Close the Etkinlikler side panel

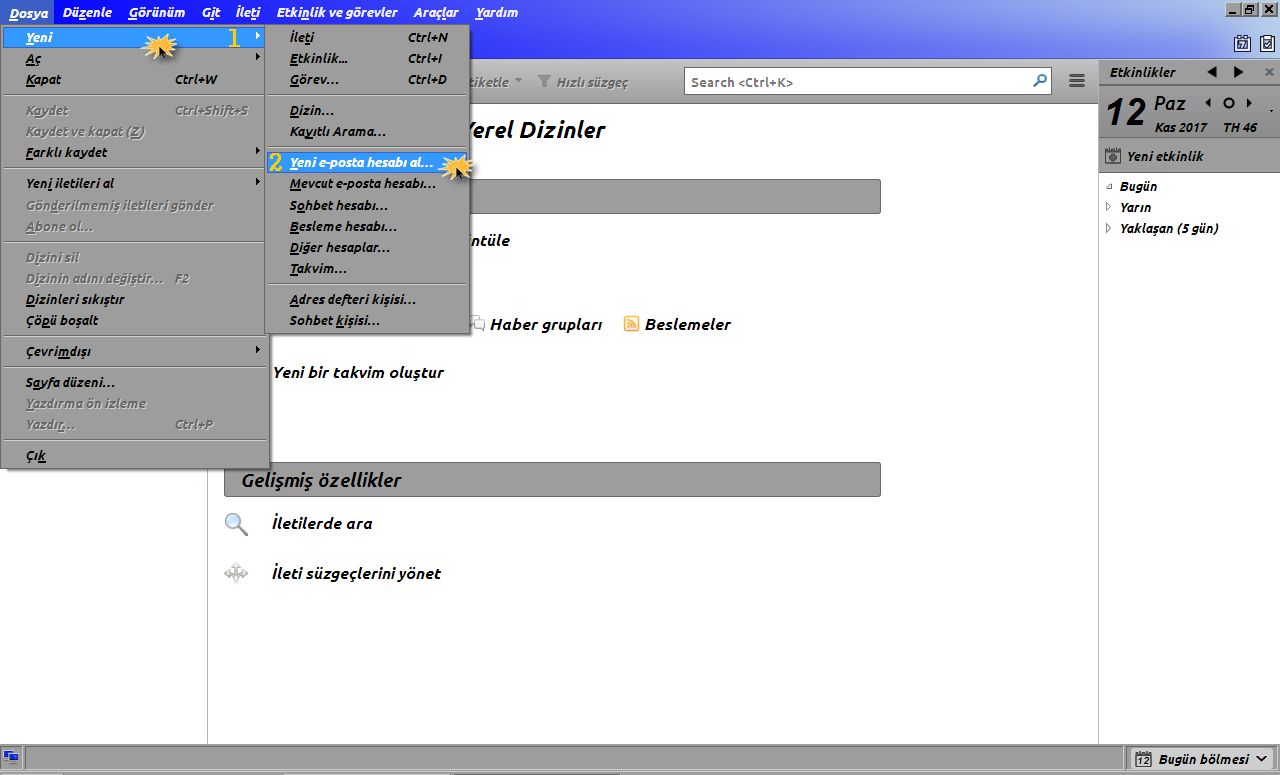pyautogui.click(x=1269, y=72)
